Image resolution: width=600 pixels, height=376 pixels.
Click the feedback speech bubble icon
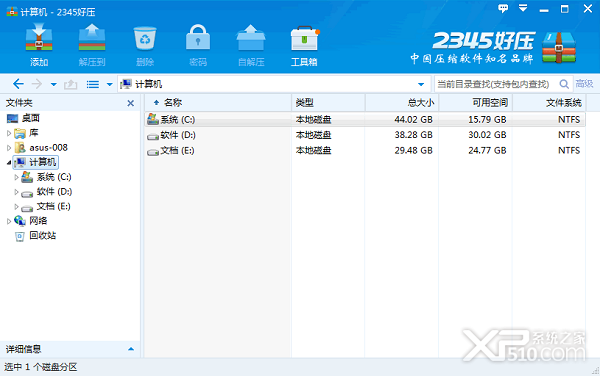[x=503, y=8]
